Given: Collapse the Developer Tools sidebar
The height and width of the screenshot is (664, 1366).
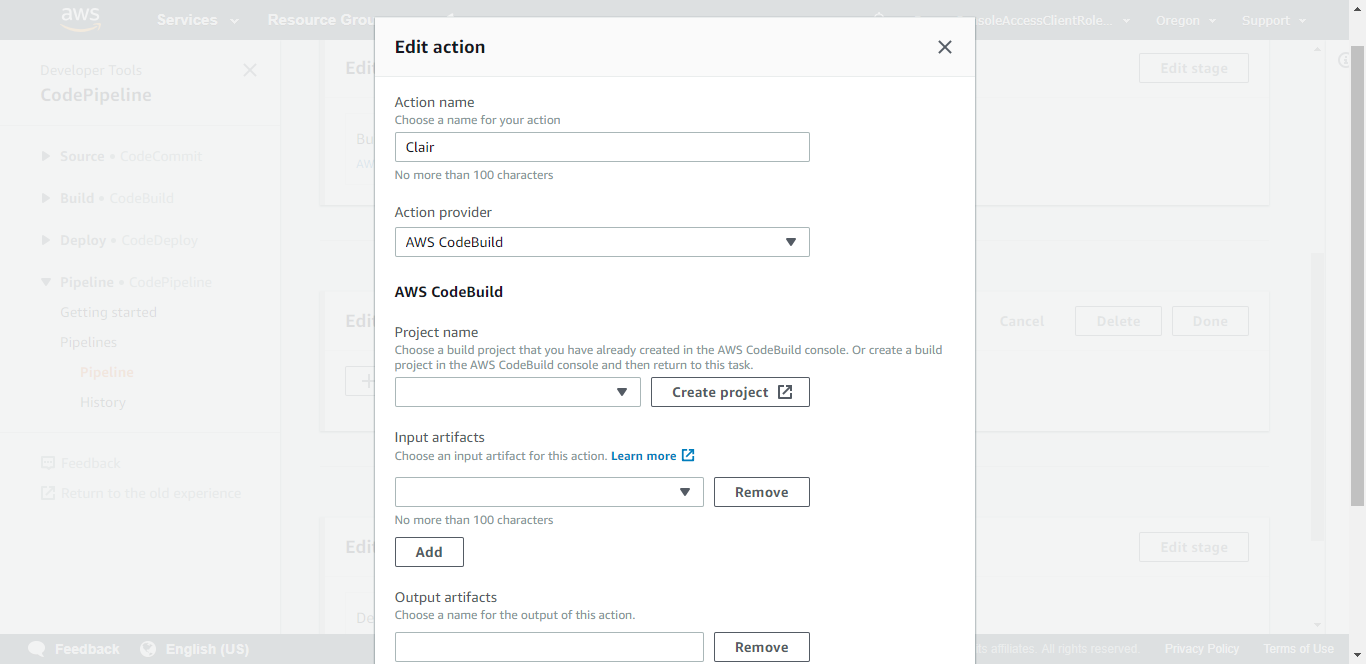Looking at the screenshot, I should (250, 70).
